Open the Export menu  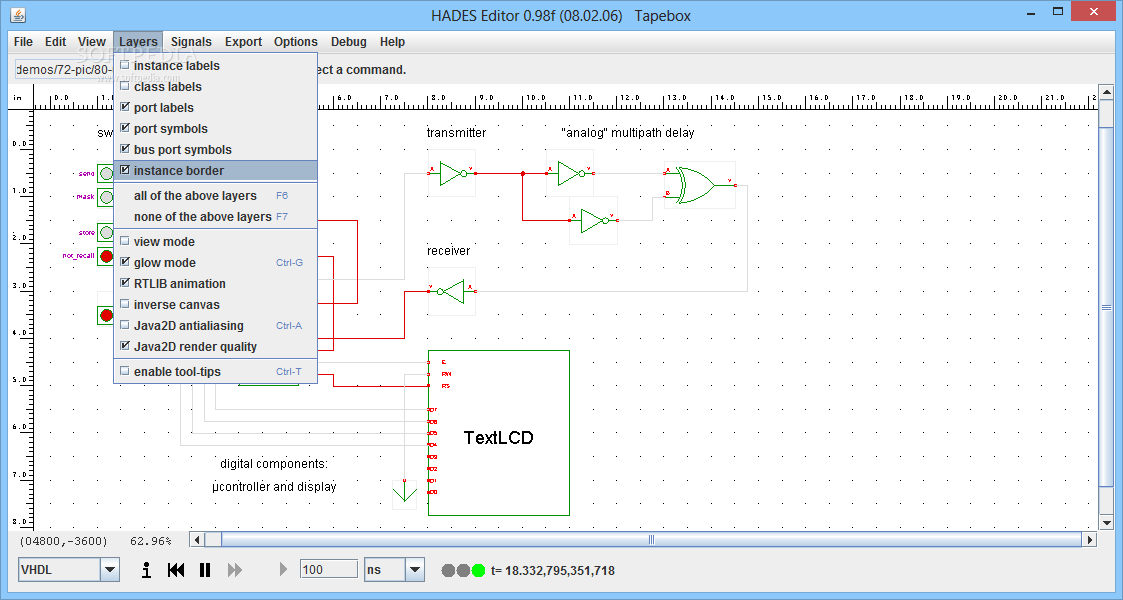point(244,42)
